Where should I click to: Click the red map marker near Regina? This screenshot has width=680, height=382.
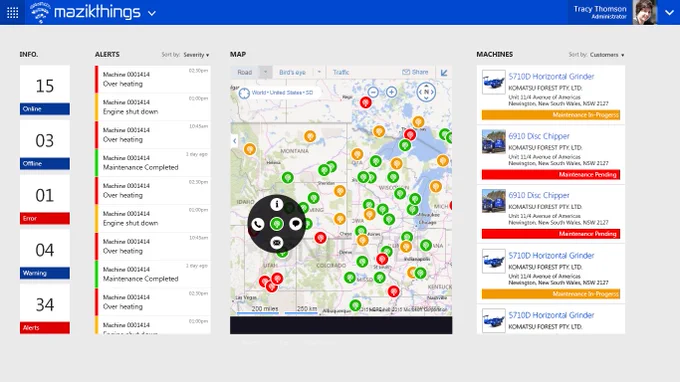click(366, 102)
